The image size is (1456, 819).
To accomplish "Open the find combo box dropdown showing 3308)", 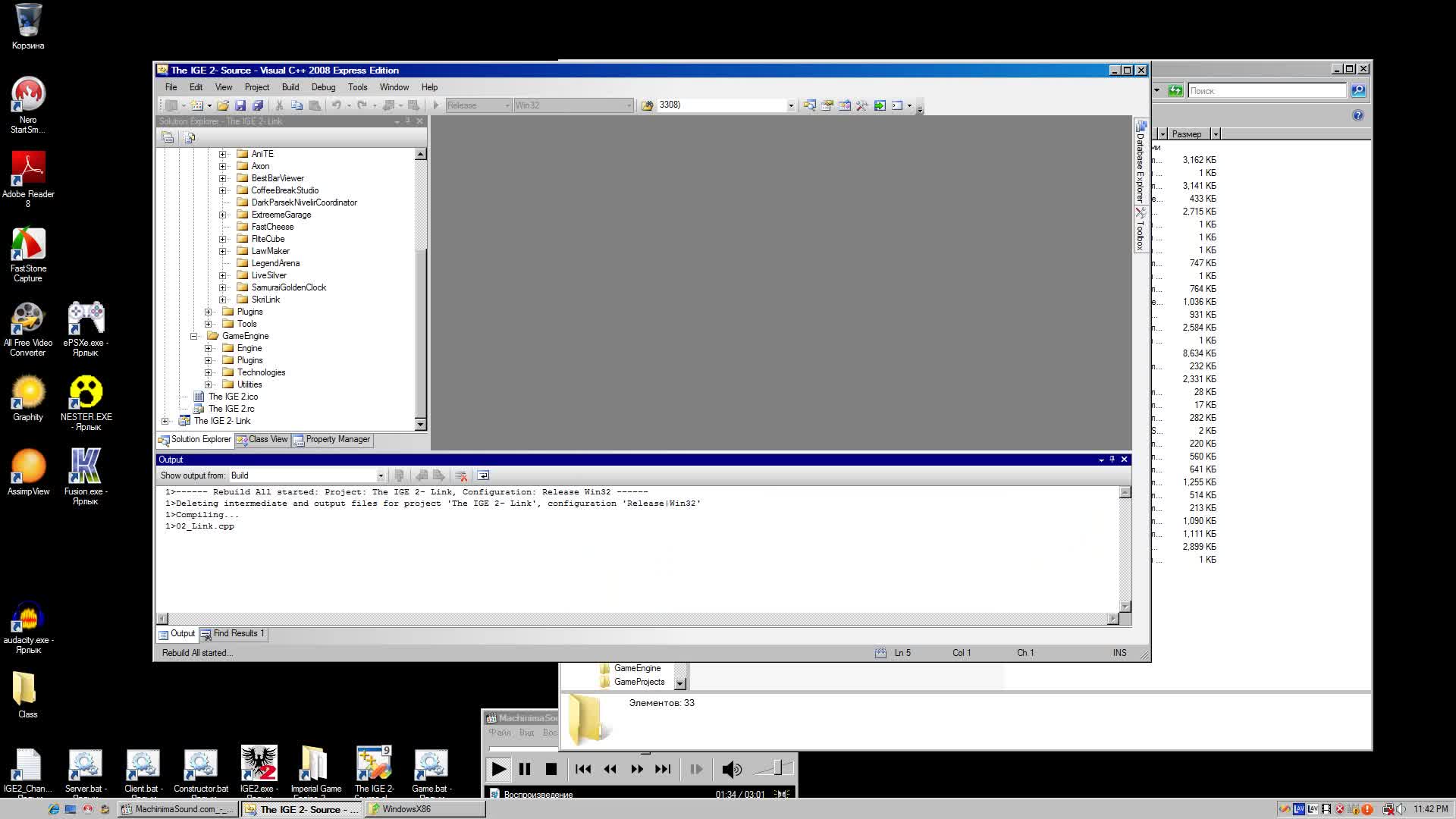I will 791,105.
